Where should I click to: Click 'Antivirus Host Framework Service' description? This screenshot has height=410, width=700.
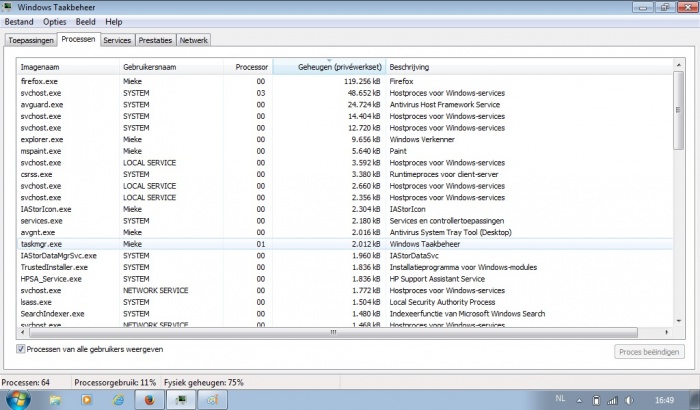(x=445, y=105)
